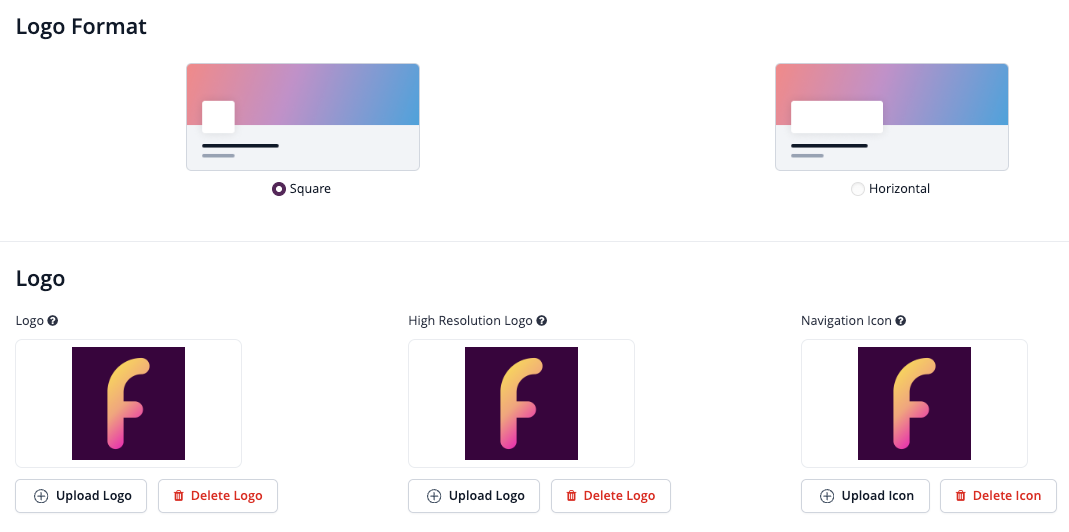Click plus icon in Upload Icon button
Image resolution: width=1069 pixels, height=532 pixels.
(826, 496)
